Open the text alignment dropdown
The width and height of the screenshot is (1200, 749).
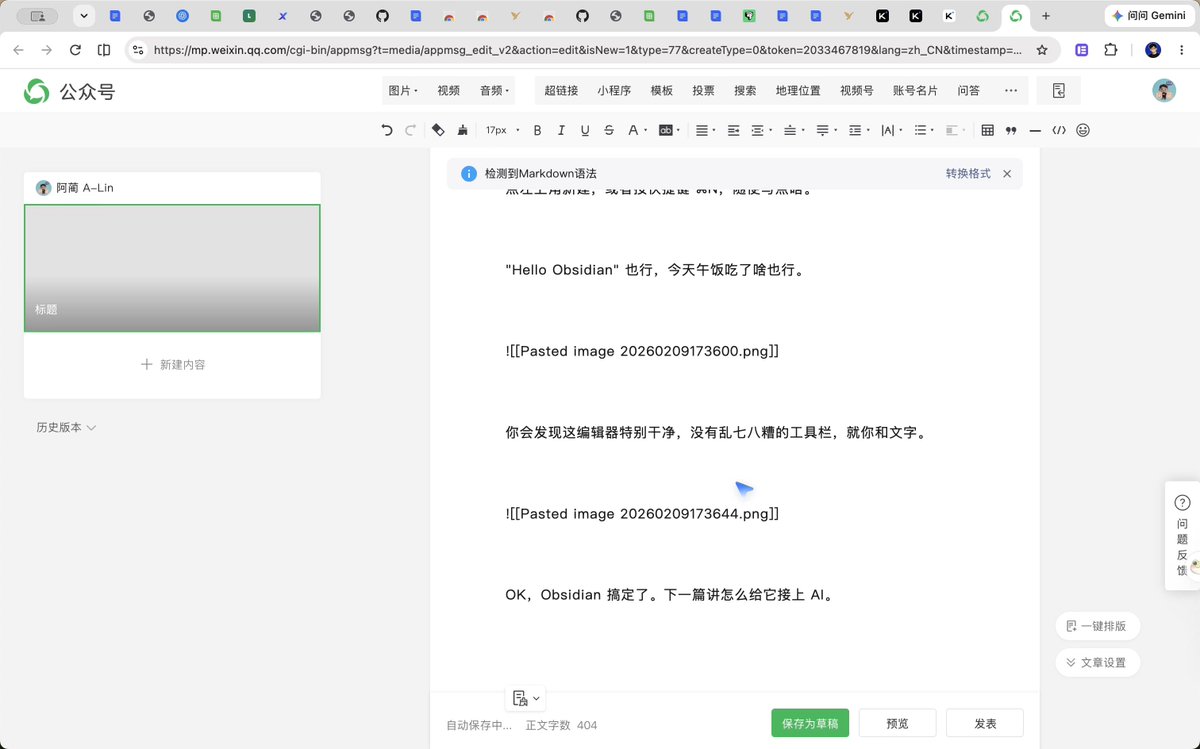click(x=705, y=130)
